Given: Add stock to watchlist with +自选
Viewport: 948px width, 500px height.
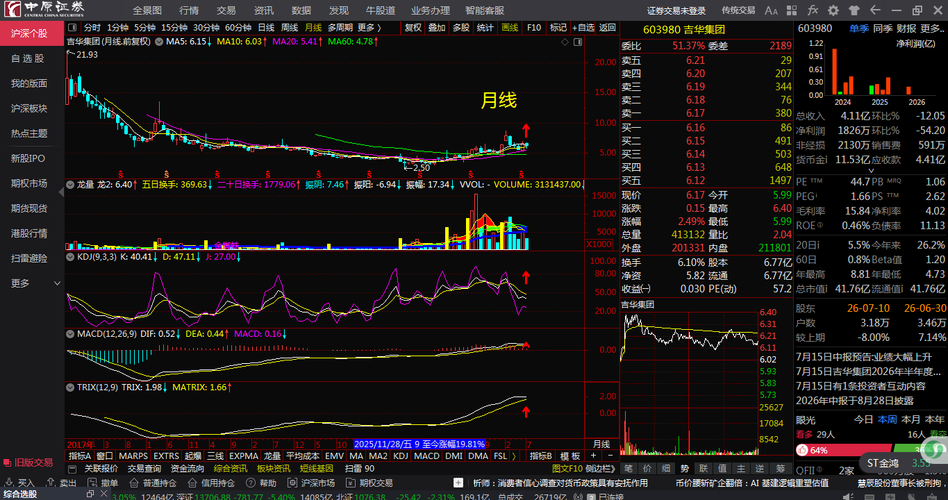Looking at the screenshot, I should [583, 28].
